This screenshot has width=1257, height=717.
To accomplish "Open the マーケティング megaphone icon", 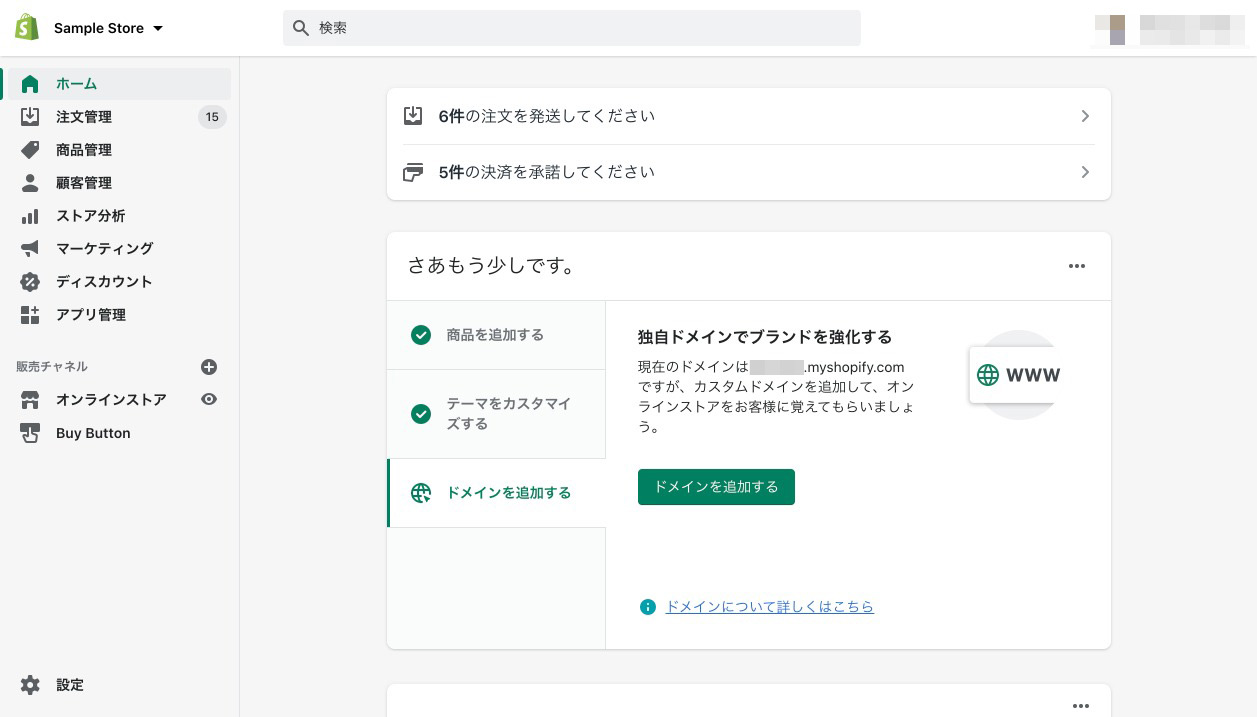I will coord(30,249).
